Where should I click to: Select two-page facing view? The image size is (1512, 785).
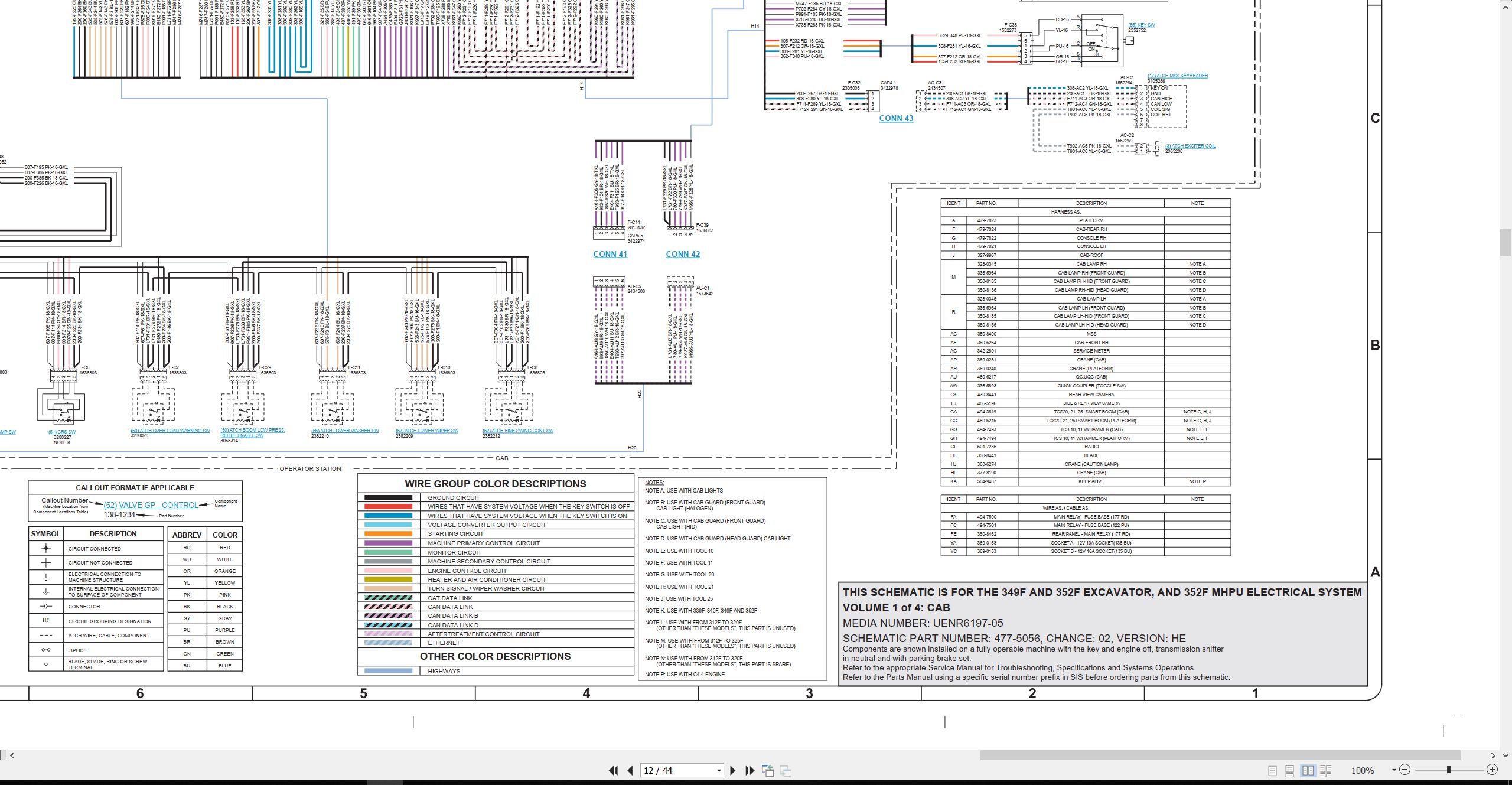pyautogui.click(x=1308, y=770)
